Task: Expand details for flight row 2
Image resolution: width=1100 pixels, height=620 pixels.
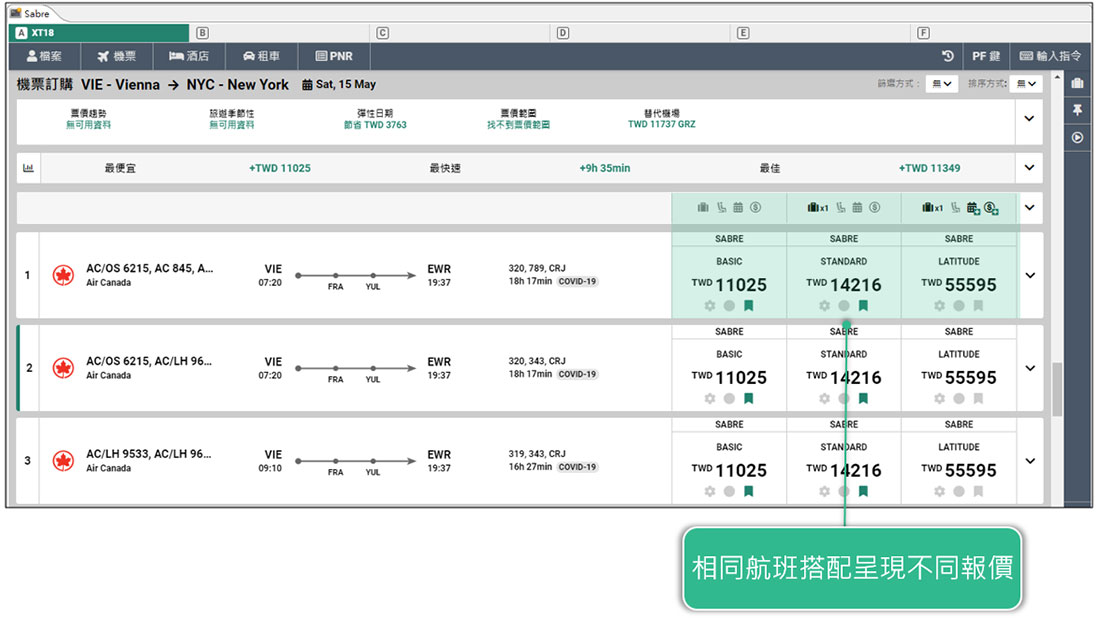Action: (x=1030, y=368)
